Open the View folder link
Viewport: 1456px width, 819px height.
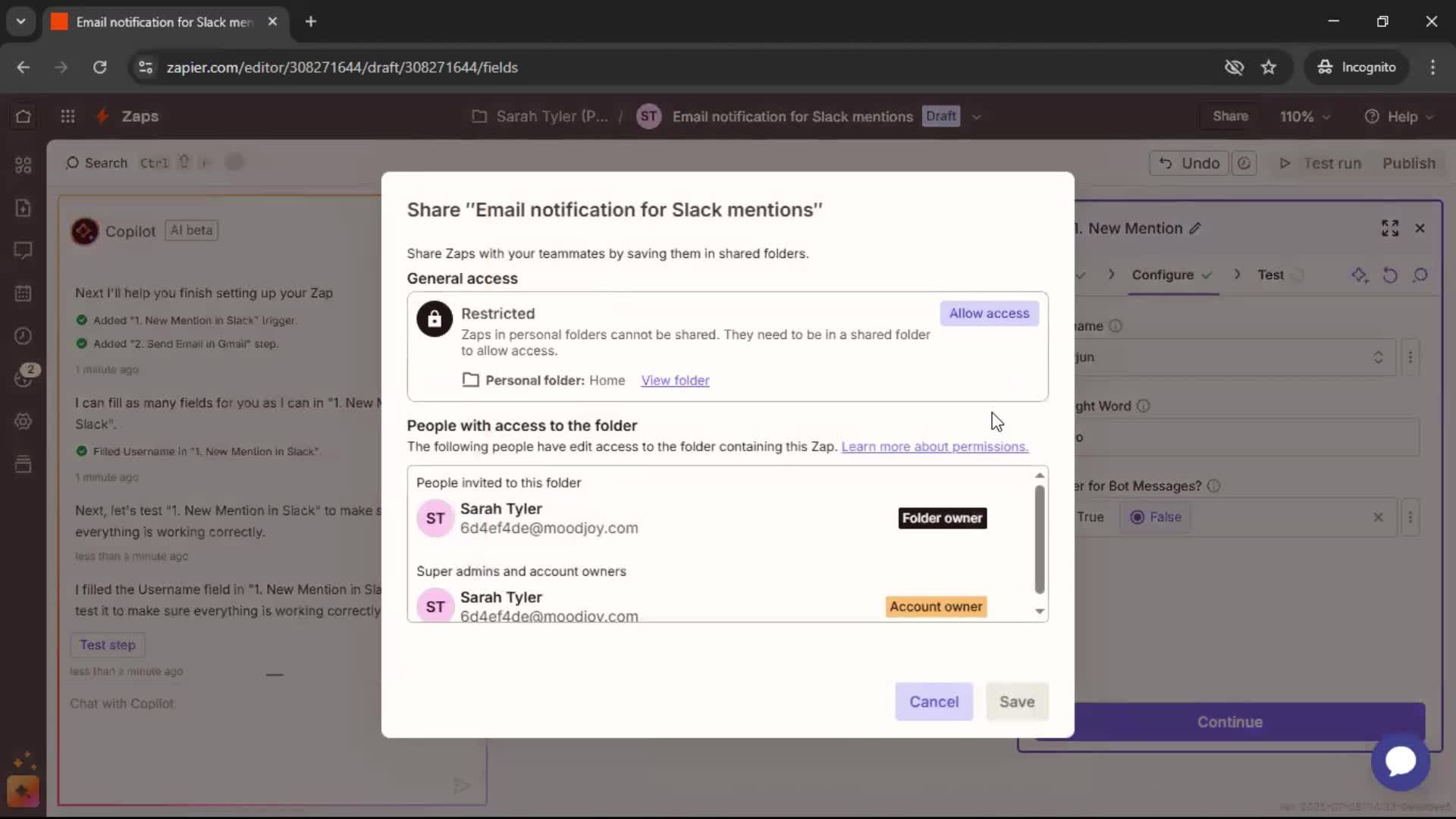(675, 380)
